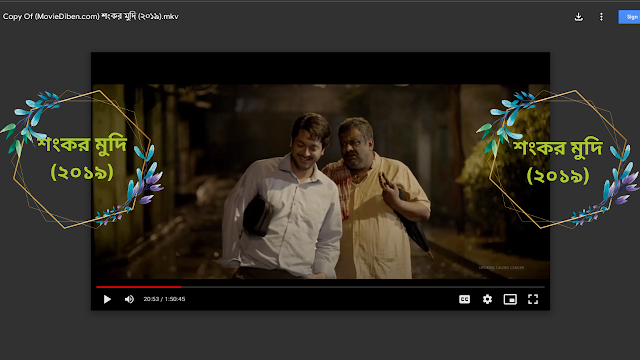Play the video
640x360 pixels.
pyautogui.click(x=107, y=299)
